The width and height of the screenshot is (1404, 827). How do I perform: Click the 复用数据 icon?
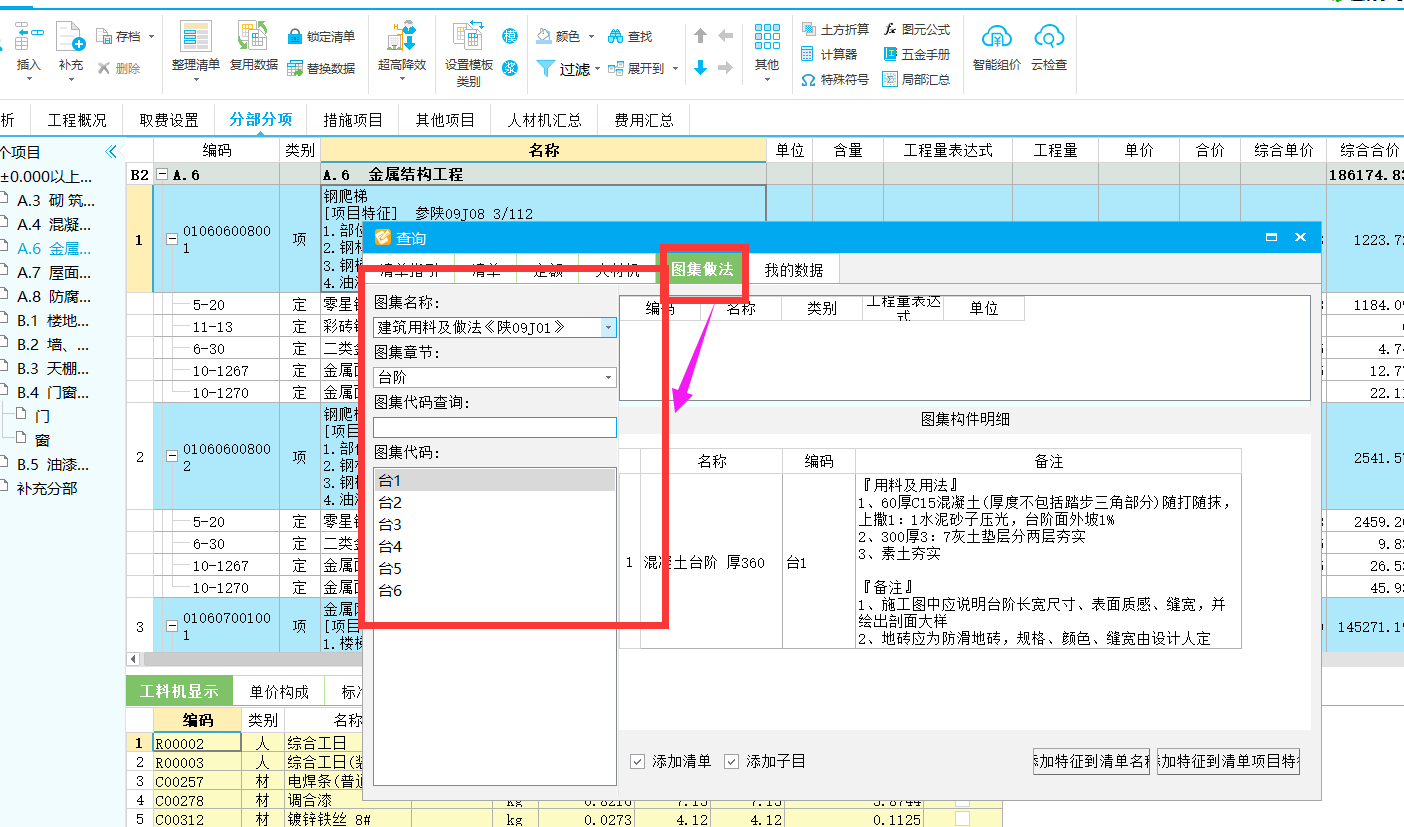[253, 37]
